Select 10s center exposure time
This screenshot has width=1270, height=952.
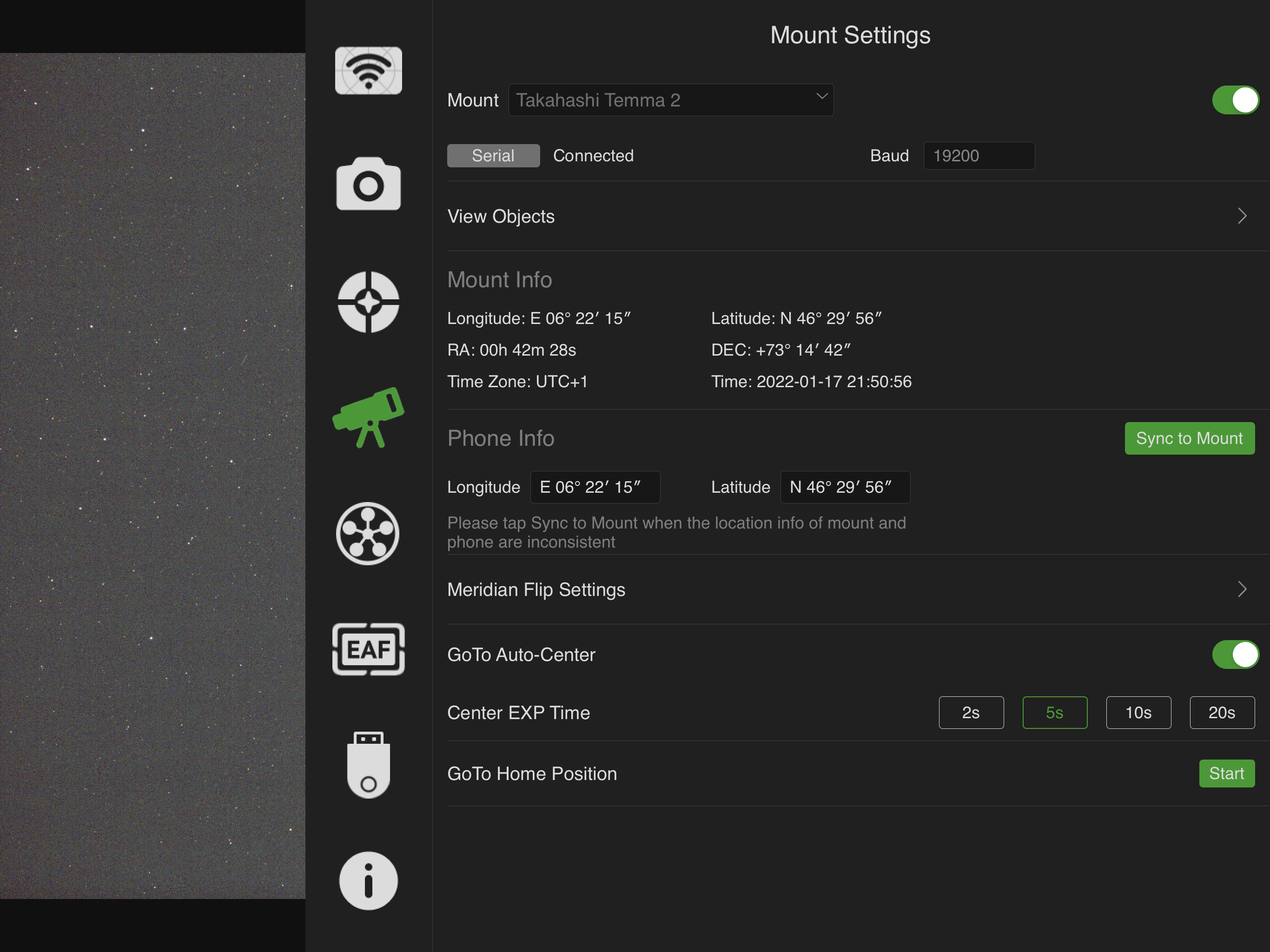[1138, 713]
